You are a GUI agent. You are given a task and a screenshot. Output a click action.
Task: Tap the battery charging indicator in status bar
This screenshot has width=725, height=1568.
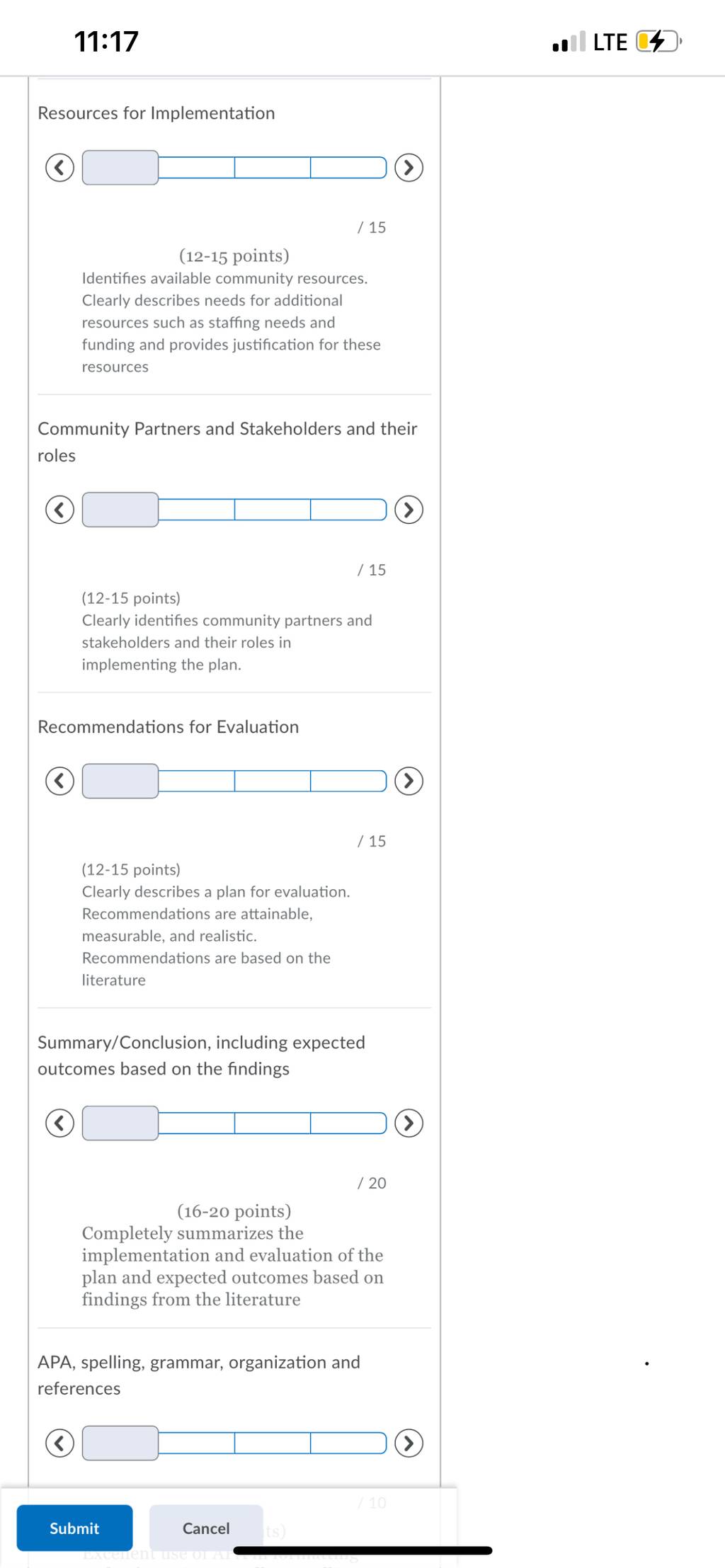(658, 42)
